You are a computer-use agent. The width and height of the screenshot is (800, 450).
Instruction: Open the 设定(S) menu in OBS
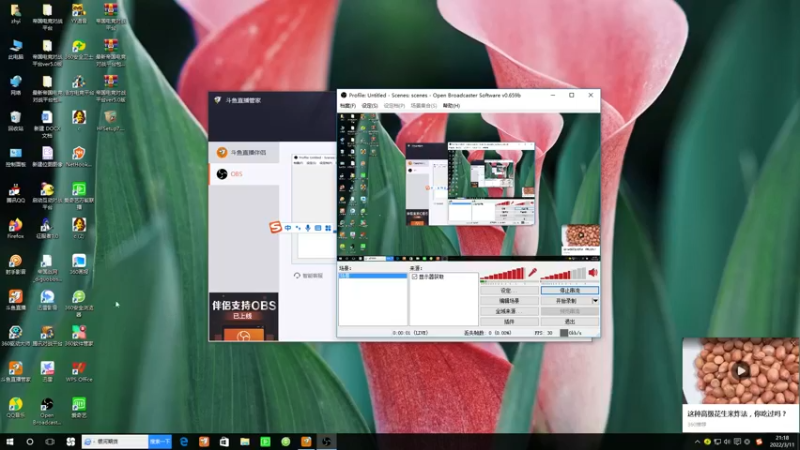pos(369,106)
